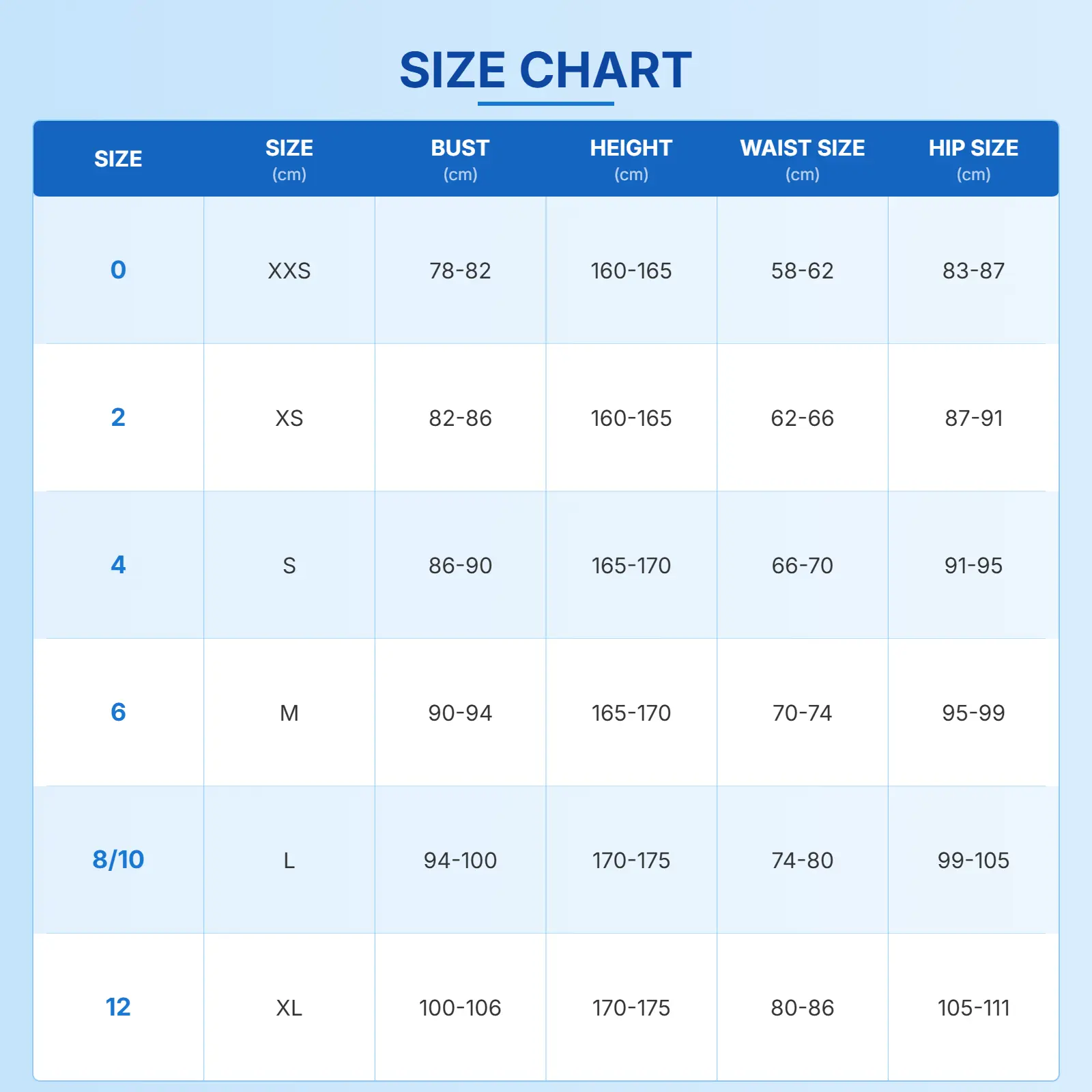Select size 0 row label
This screenshot has width=1092, height=1092.
(x=118, y=270)
